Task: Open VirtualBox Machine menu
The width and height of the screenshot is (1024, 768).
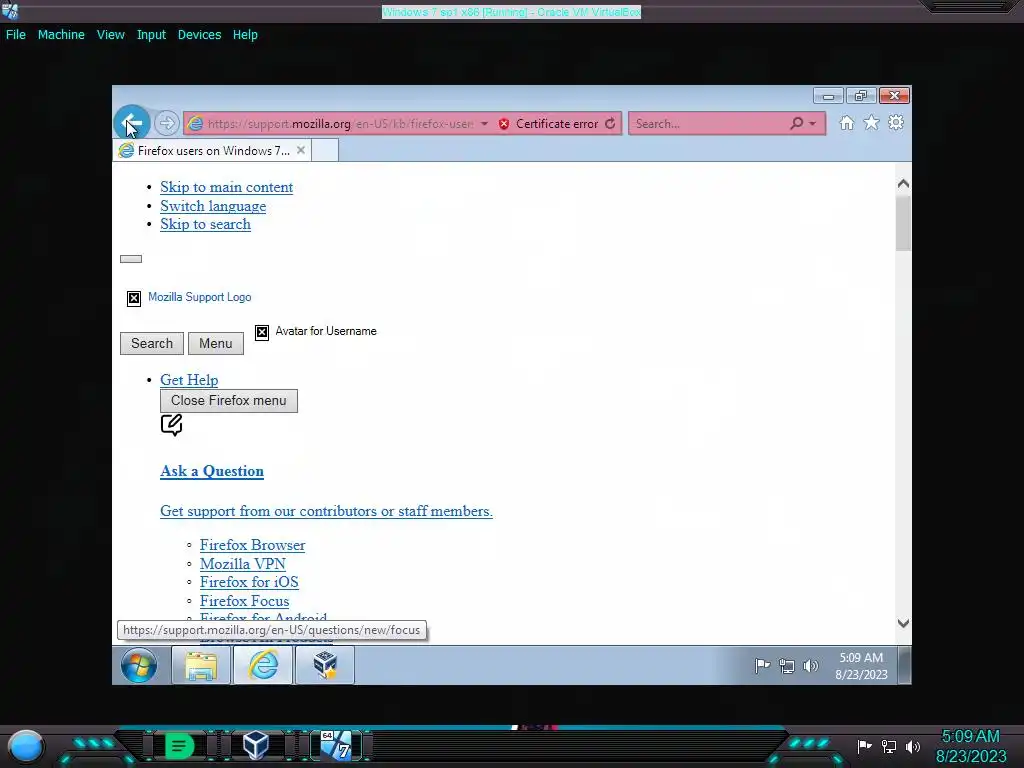Action: point(61,35)
